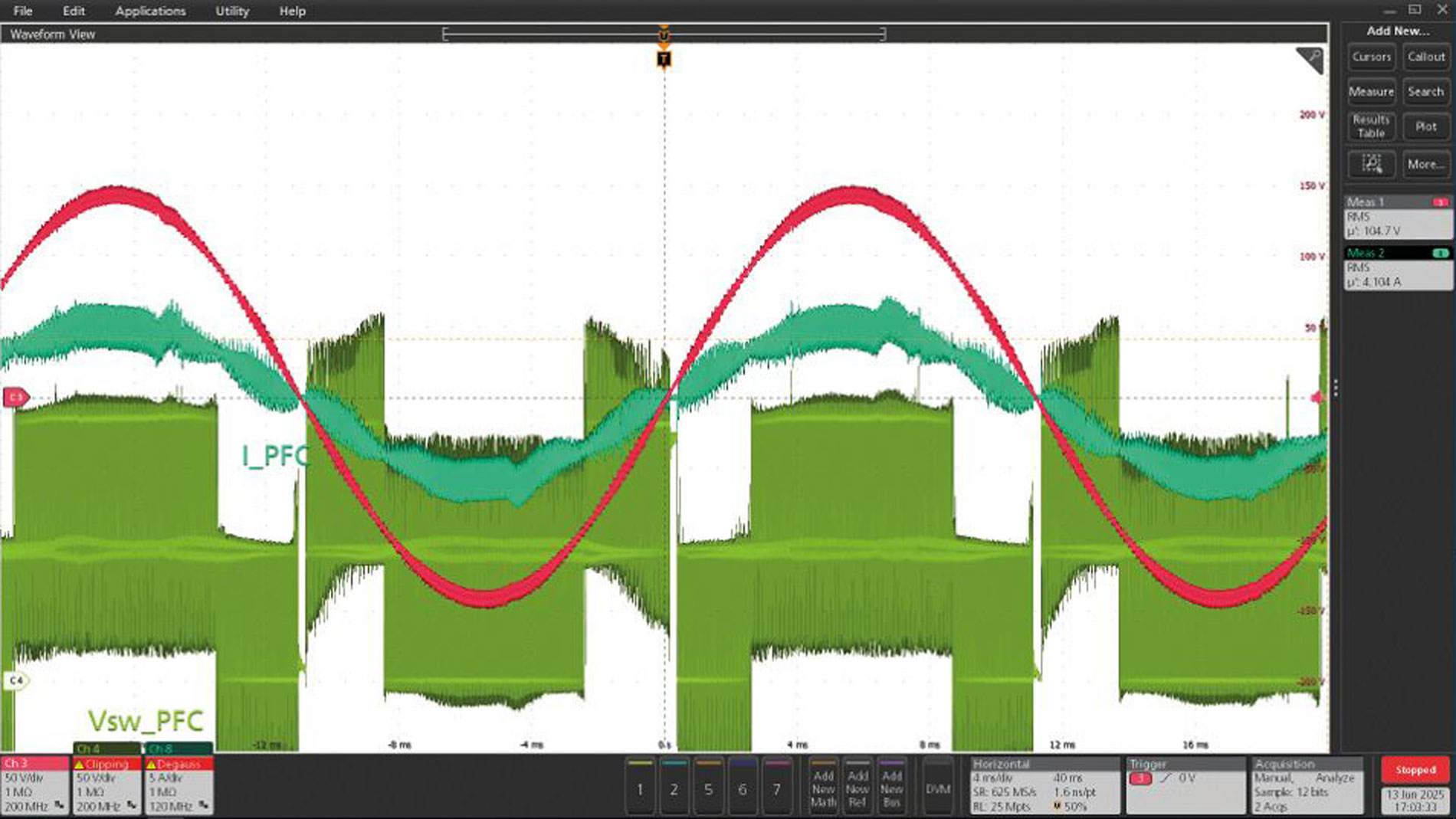Select the C3 channel ground handle
The height and width of the screenshot is (819, 1456).
(x=15, y=397)
